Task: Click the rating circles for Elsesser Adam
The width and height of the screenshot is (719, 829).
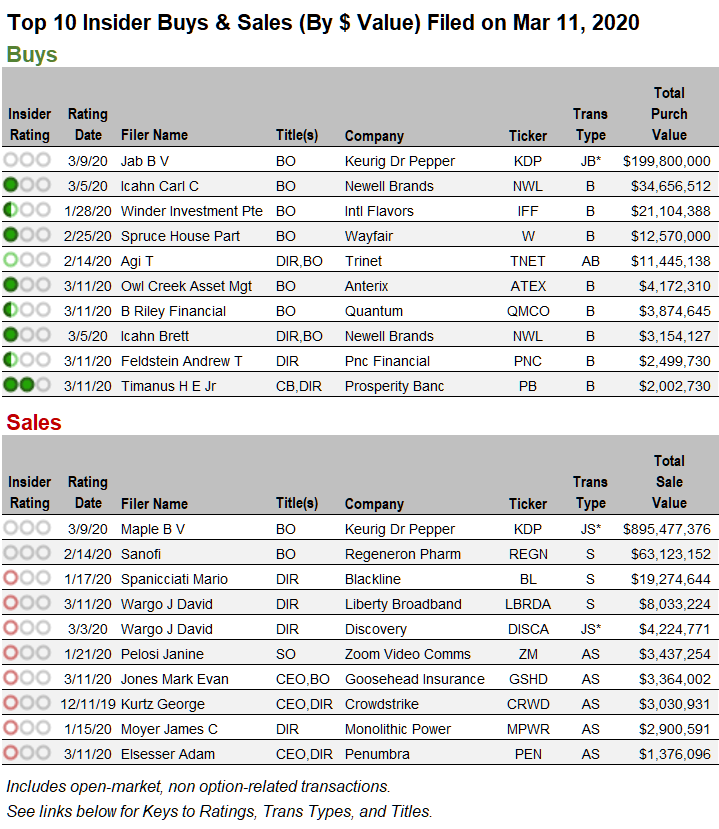Action: pos(27,753)
